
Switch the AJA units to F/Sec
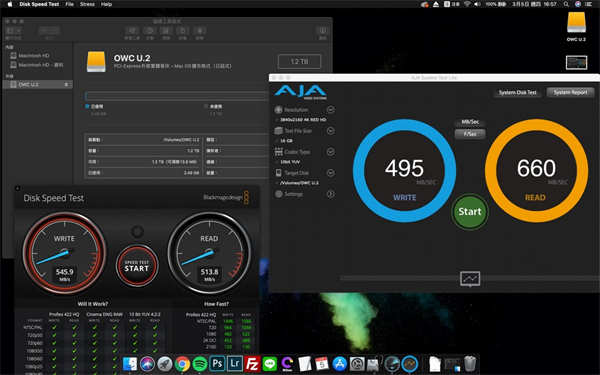[x=470, y=134]
